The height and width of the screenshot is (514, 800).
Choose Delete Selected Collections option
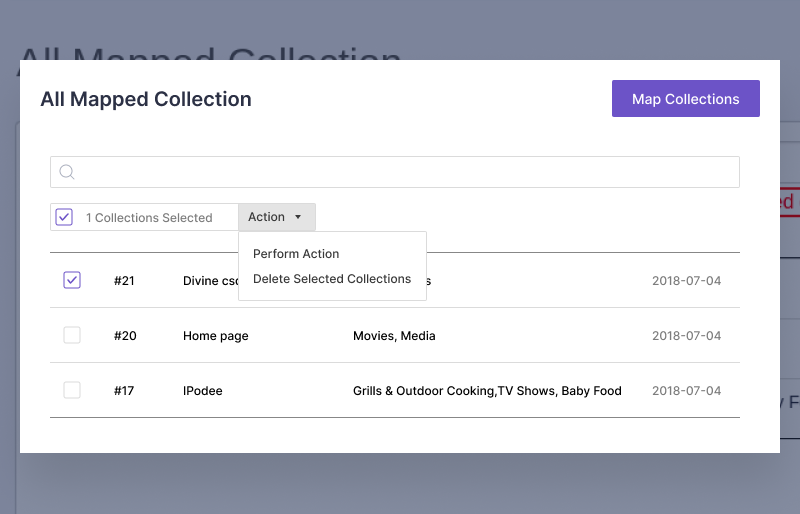point(332,279)
